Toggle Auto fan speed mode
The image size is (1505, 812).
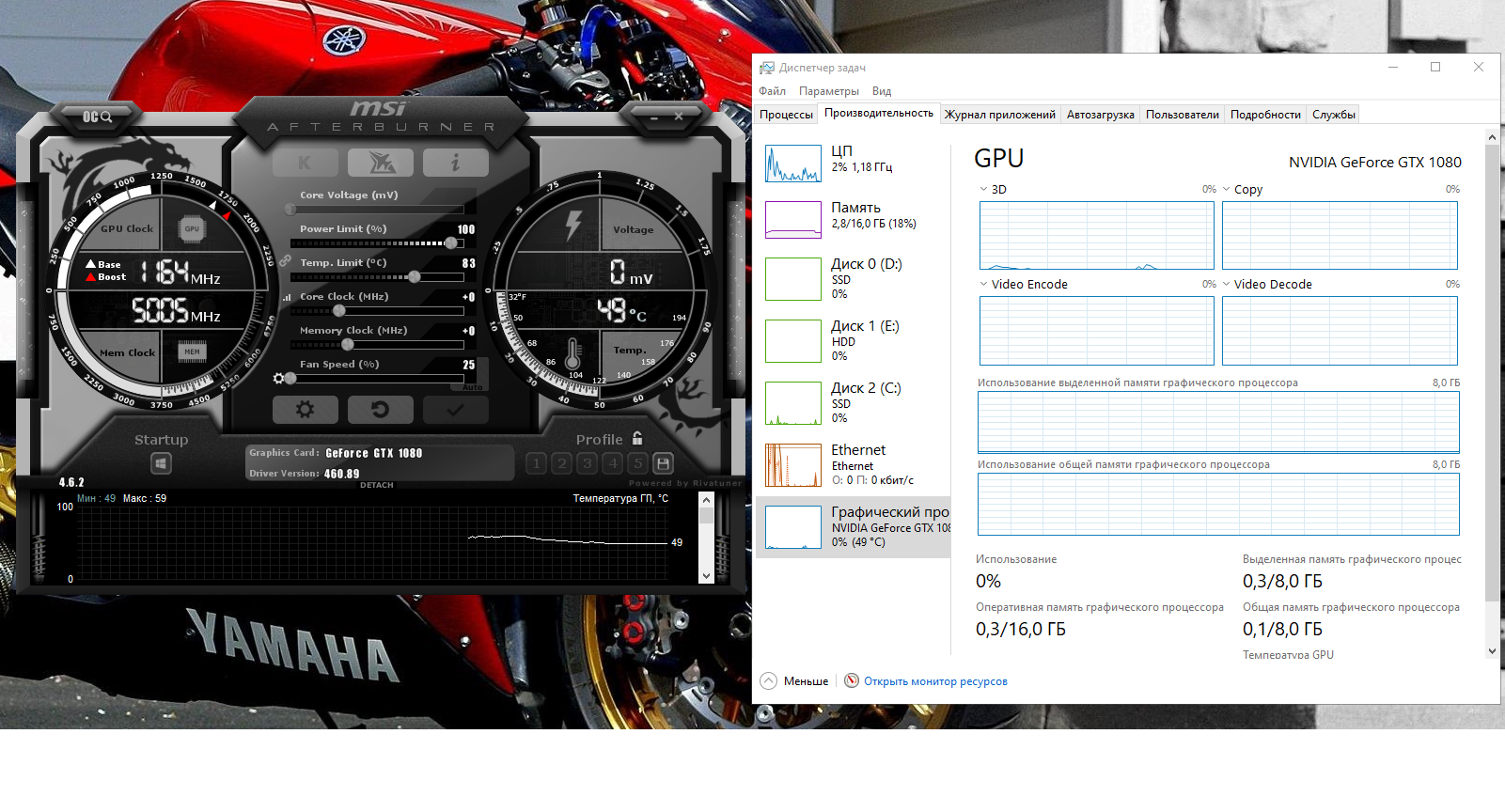[x=472, y=387]
